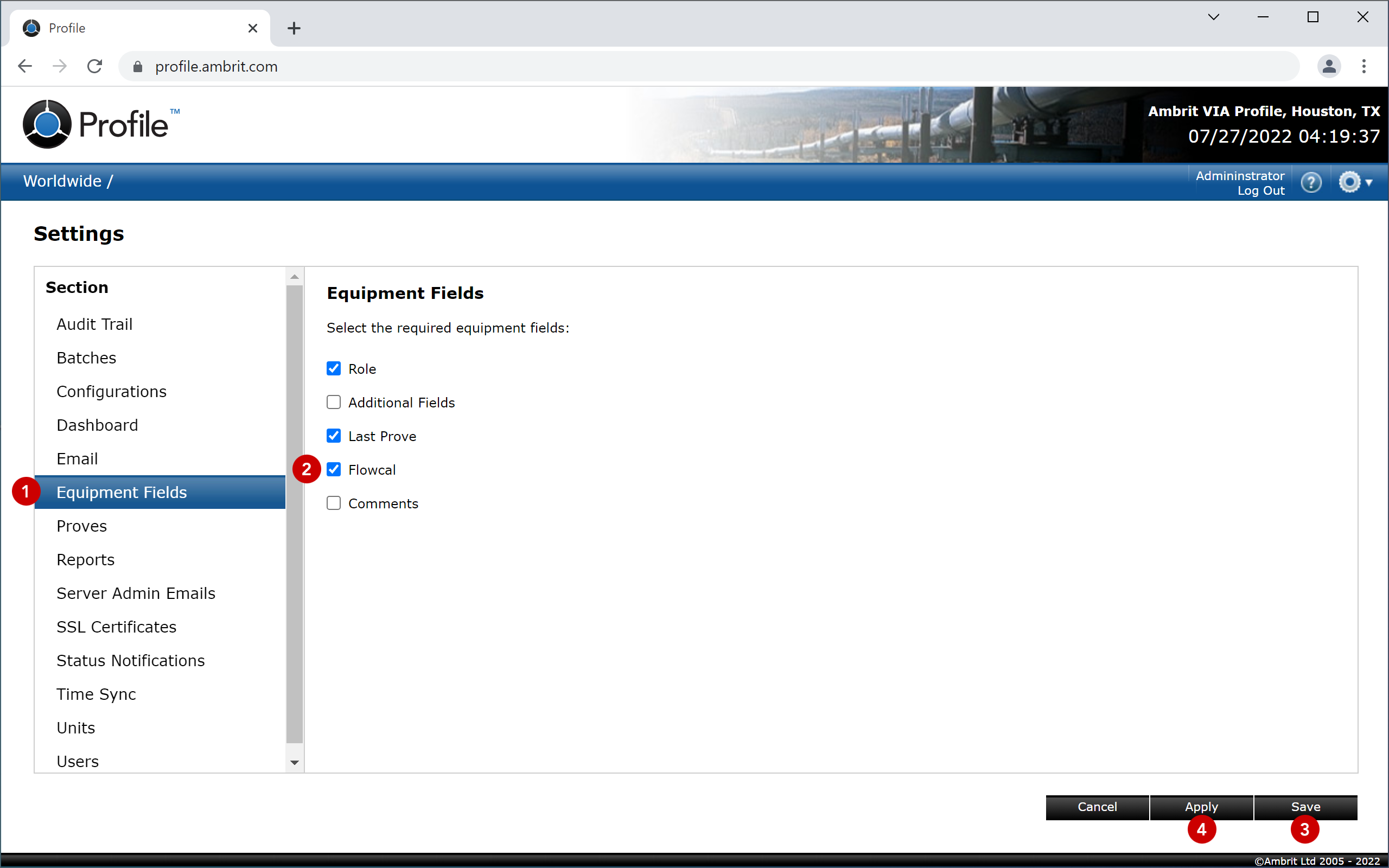
Task: Open Chrome three-dot menu
Action: pos(1363,66)
